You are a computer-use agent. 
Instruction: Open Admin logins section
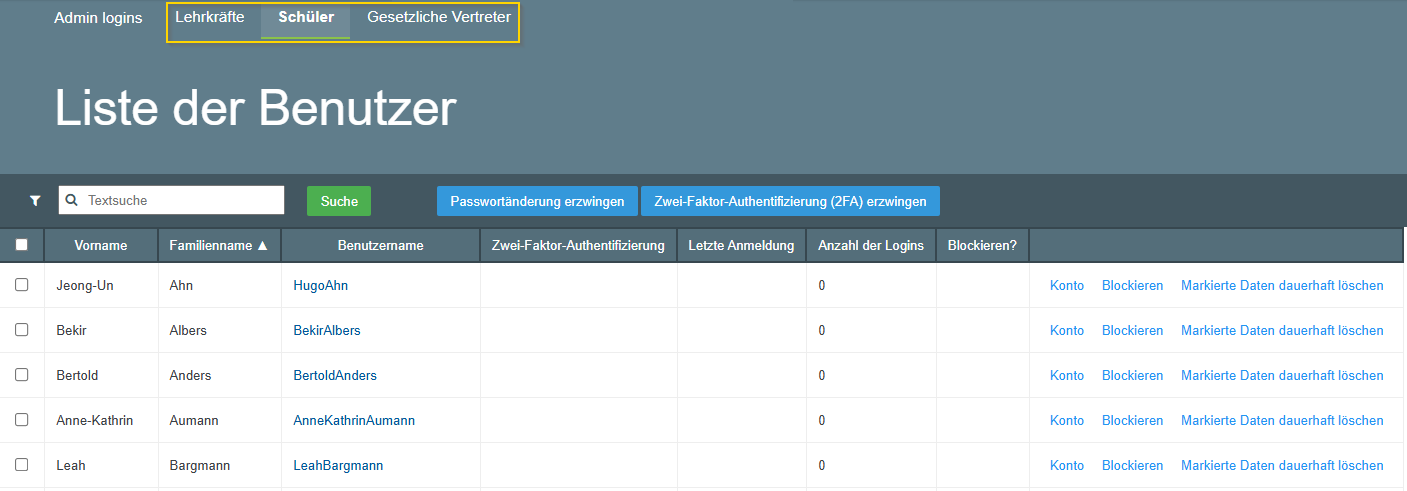(x=98, y=18)
